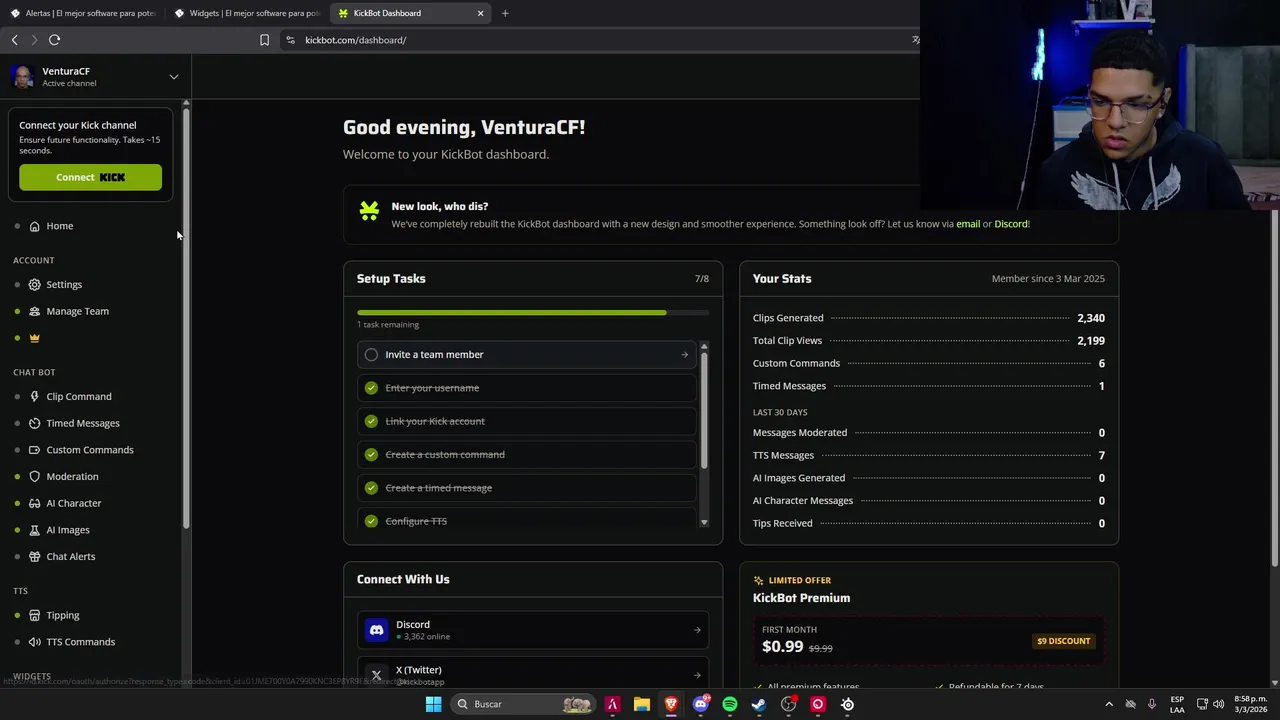Switch to Alertas browser tab
Viewport: 1280px width, 720px height.
coord(81,13)
